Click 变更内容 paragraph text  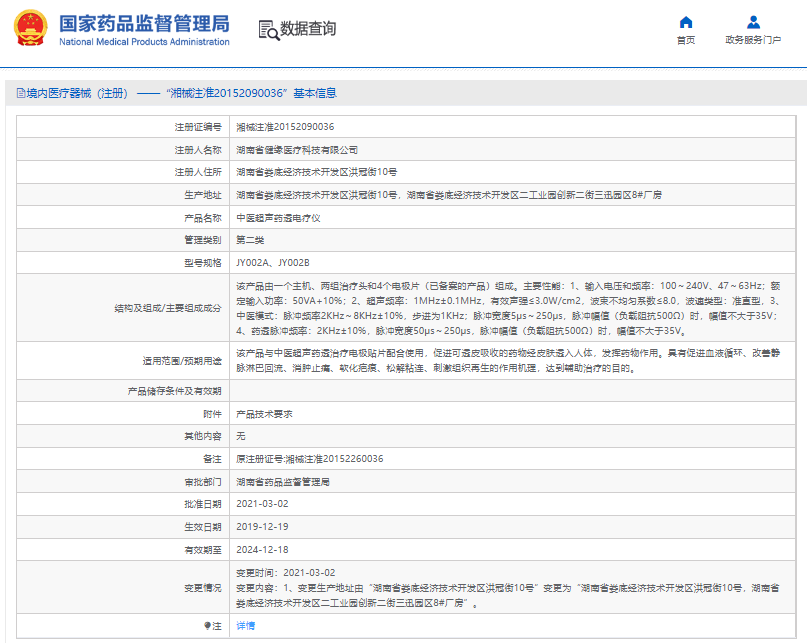[508, 596]
